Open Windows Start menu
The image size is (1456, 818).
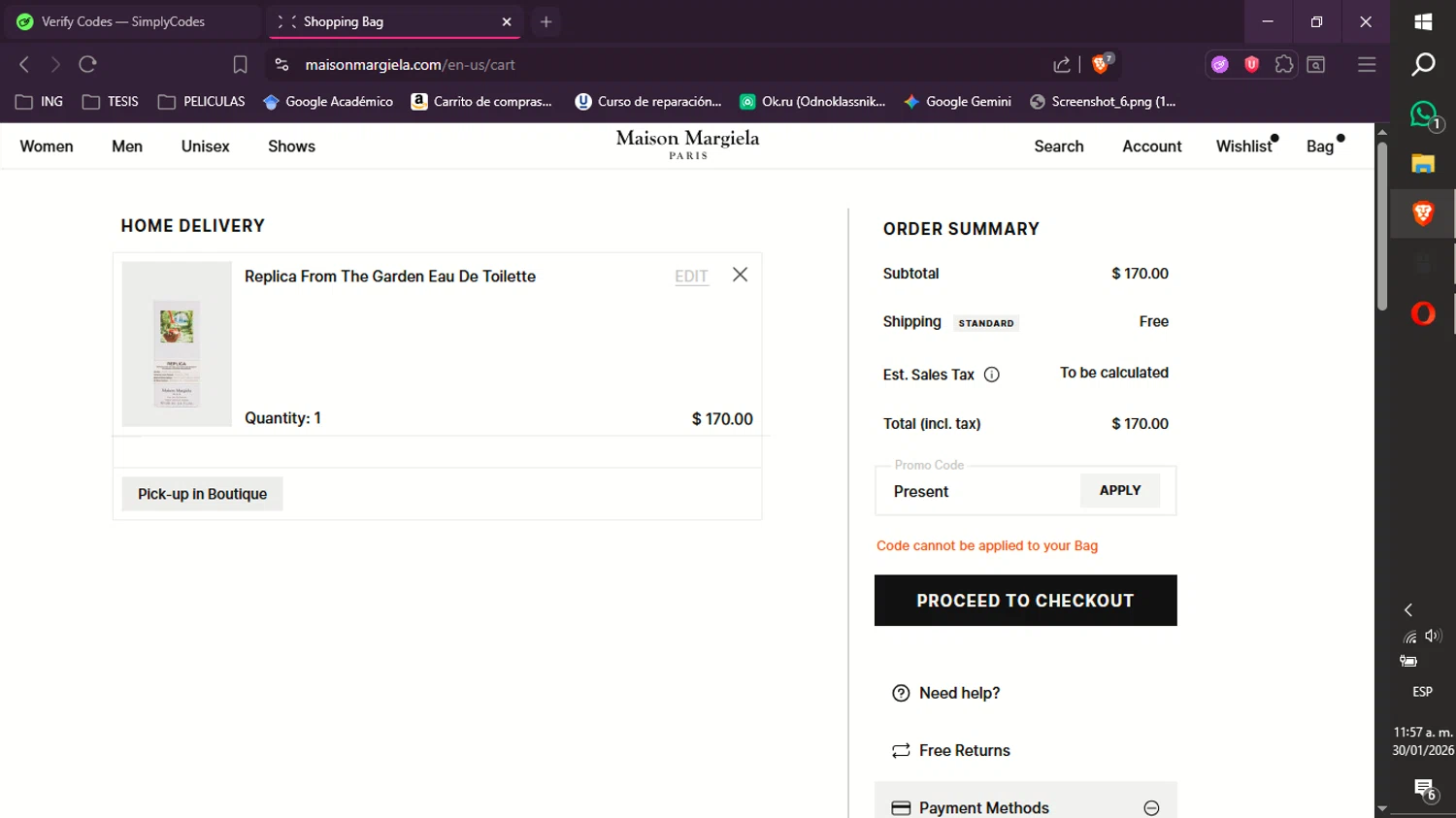(x=1423, y=21)
